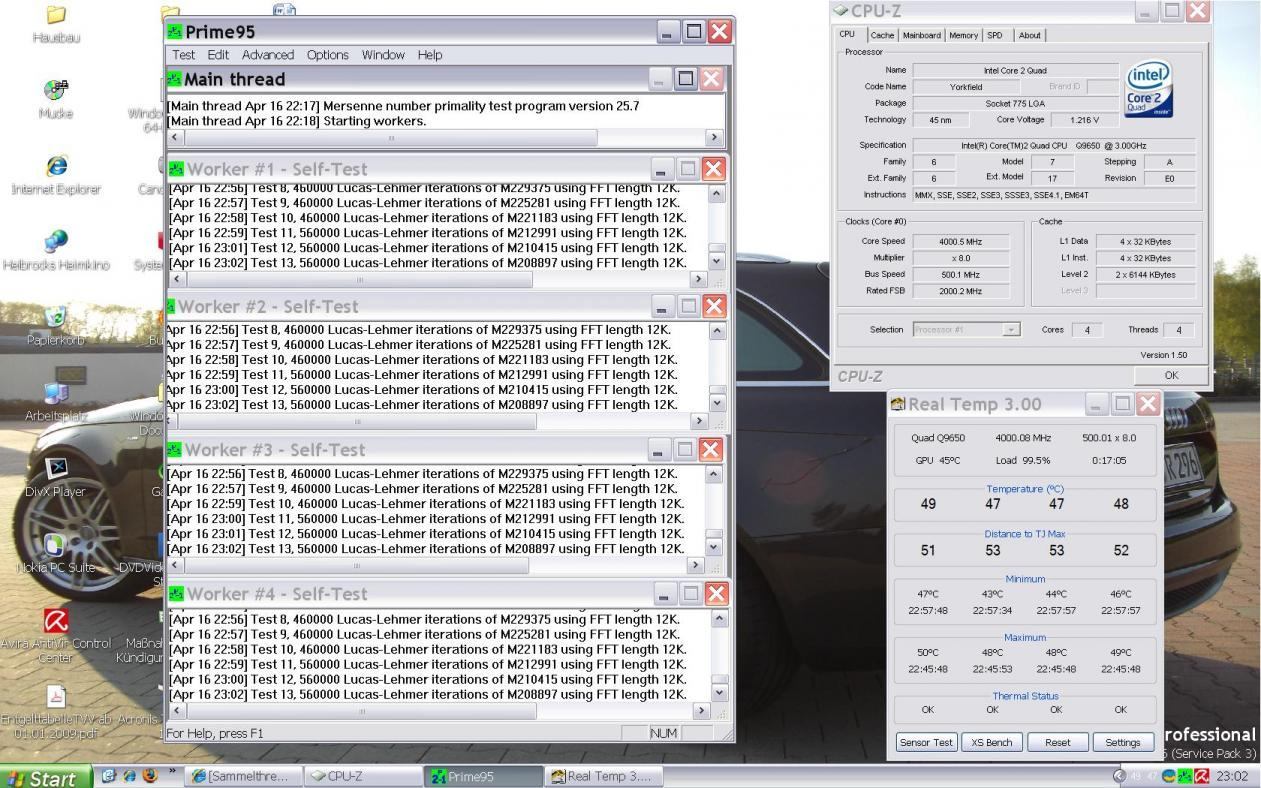This screenshot has height=788, width=1261.
Task: Click Worker #4 horizontal scroll left arrow
Action: click(177, 711)
